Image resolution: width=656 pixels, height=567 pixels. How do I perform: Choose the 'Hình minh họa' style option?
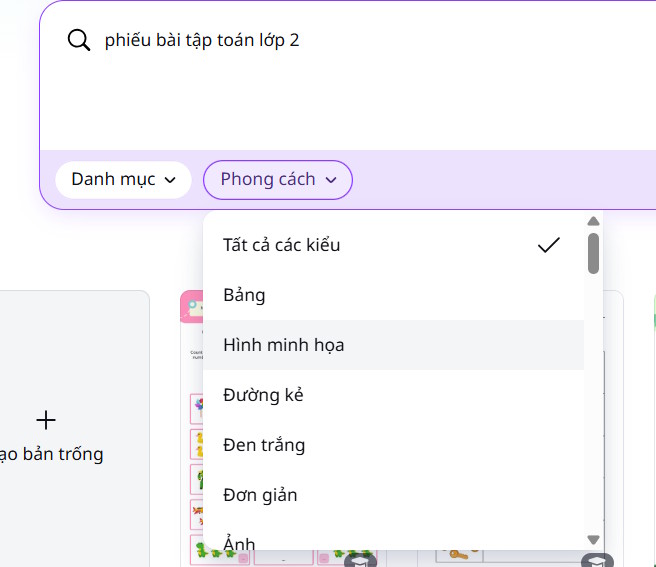point(393,345)
